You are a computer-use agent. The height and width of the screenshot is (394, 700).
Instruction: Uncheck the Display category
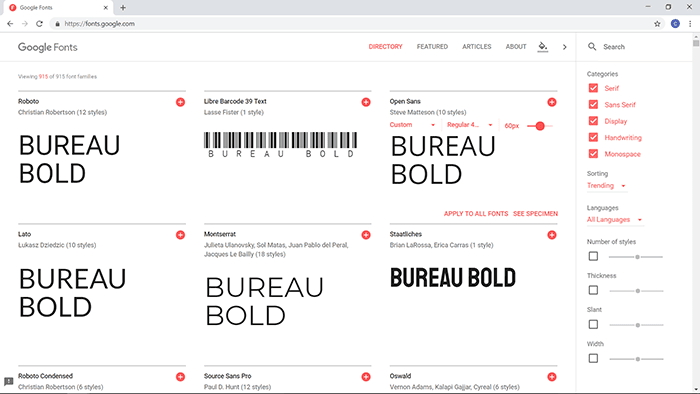pos(593,121)
